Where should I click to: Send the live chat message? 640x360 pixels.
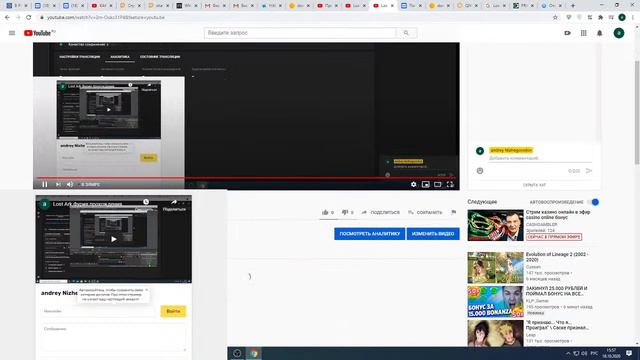589,171
